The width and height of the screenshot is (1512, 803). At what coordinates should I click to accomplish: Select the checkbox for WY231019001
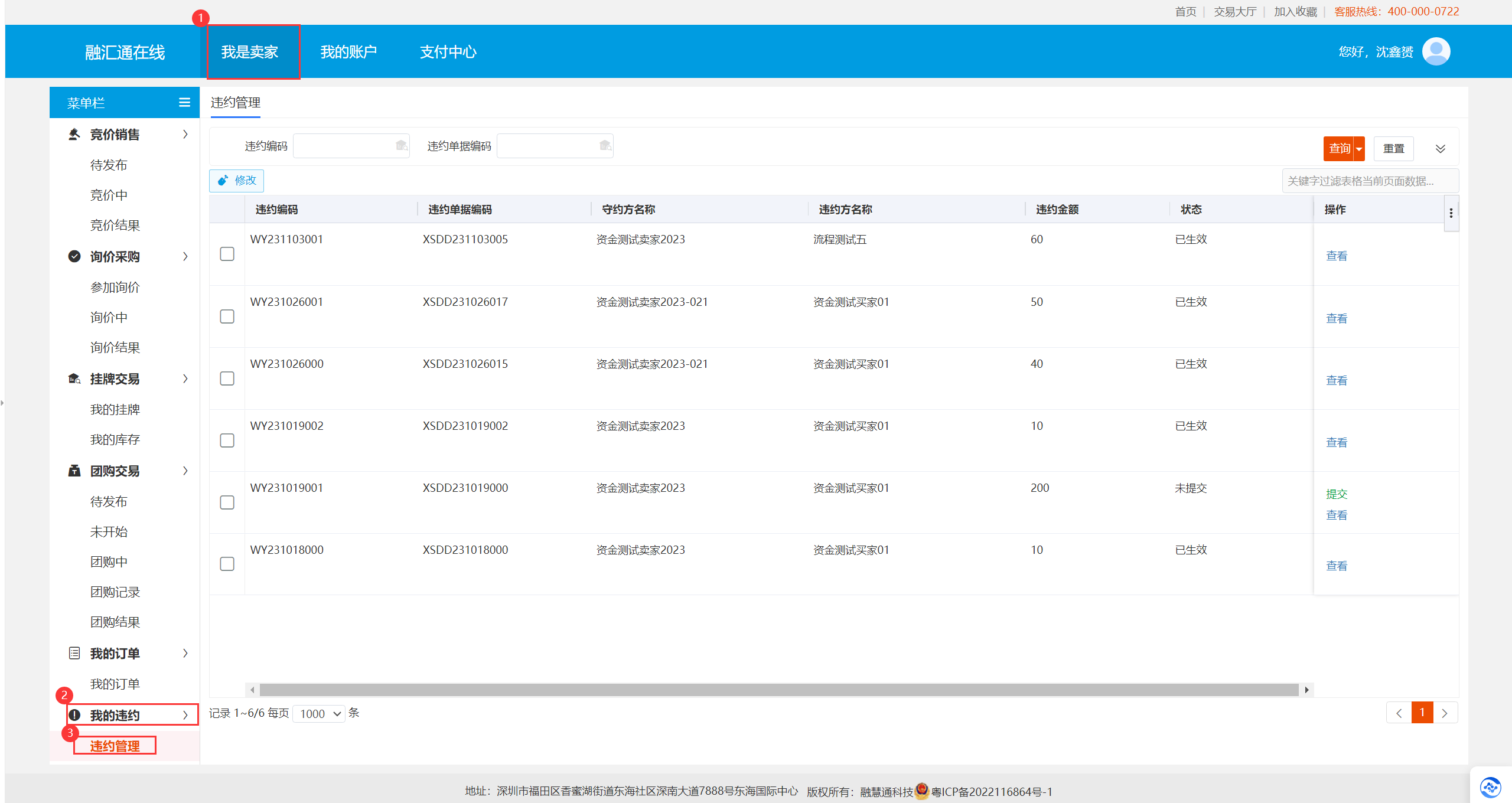click(x=227, y=502)
